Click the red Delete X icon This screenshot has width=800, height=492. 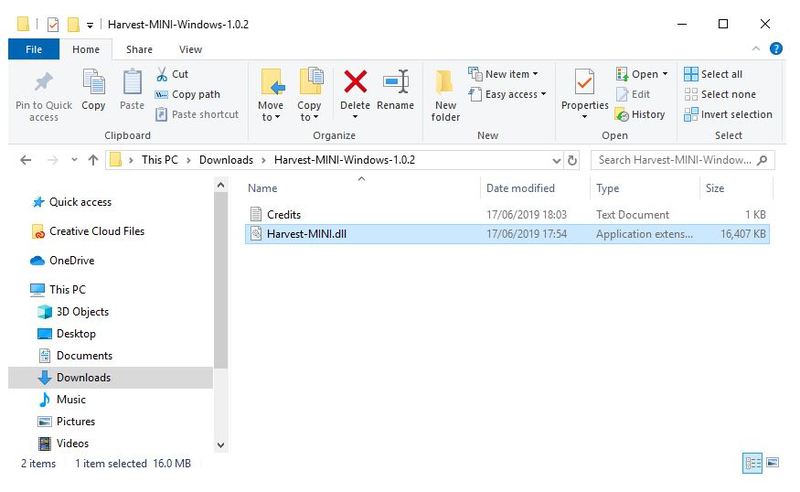coord(355,82)
